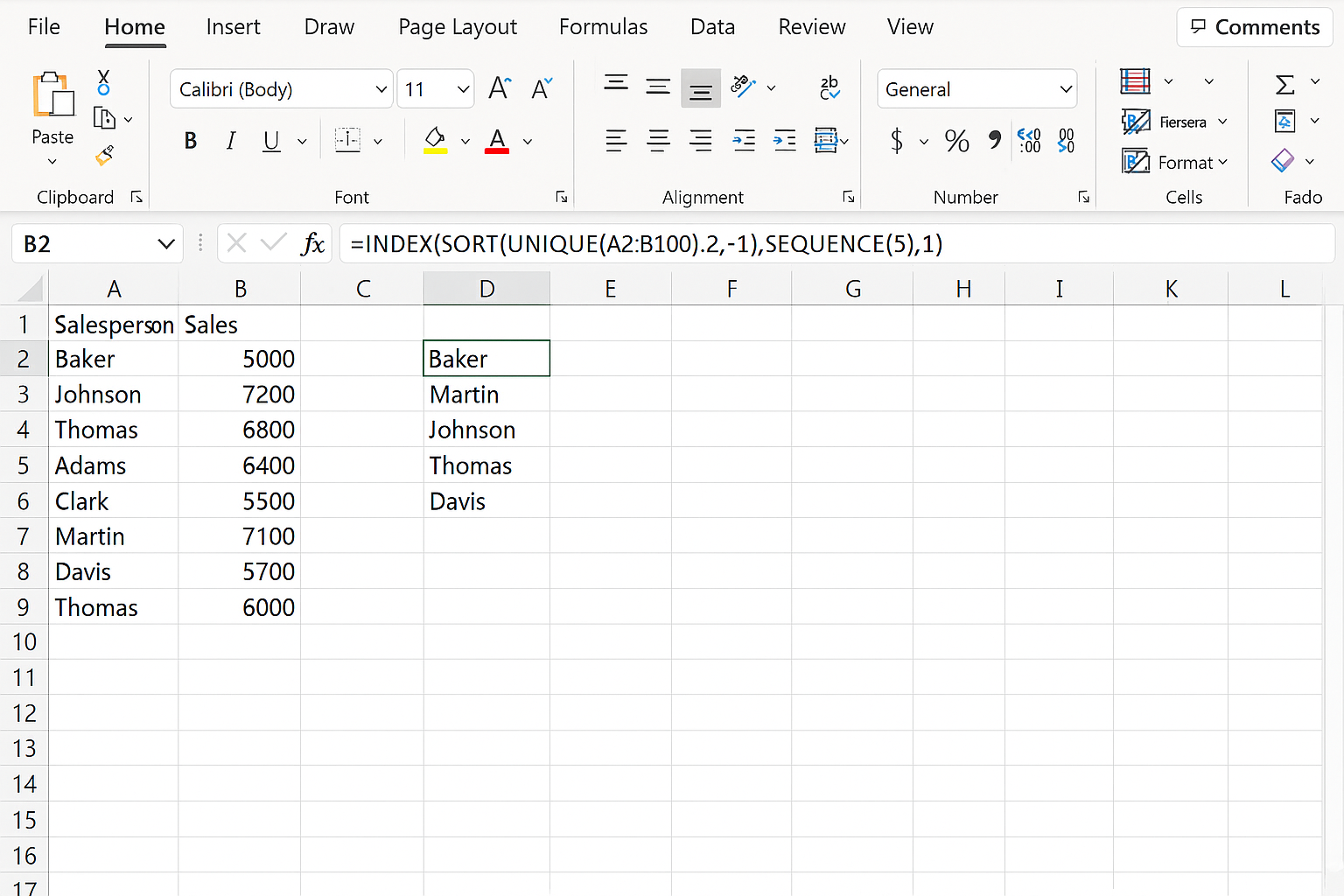Expand the Paste options arrow
The height and width of the screenshot is (896, 1344).
(x=52, y=161)
